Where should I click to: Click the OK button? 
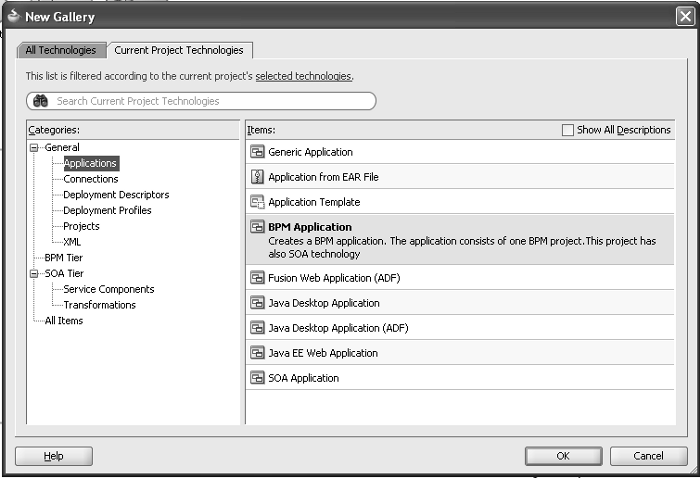(x=563, y=456)
